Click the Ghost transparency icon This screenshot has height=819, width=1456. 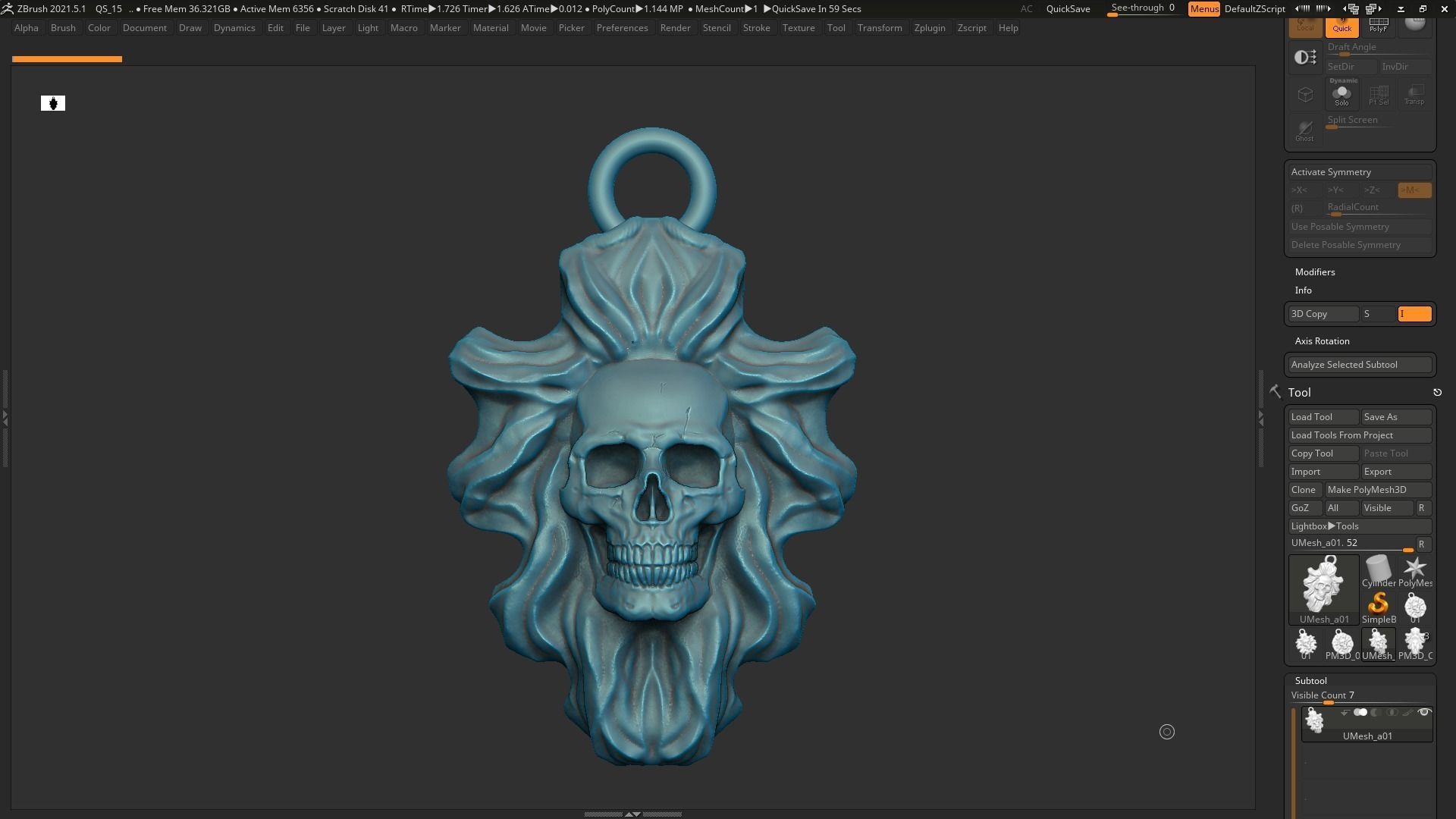coord(1305,130)
